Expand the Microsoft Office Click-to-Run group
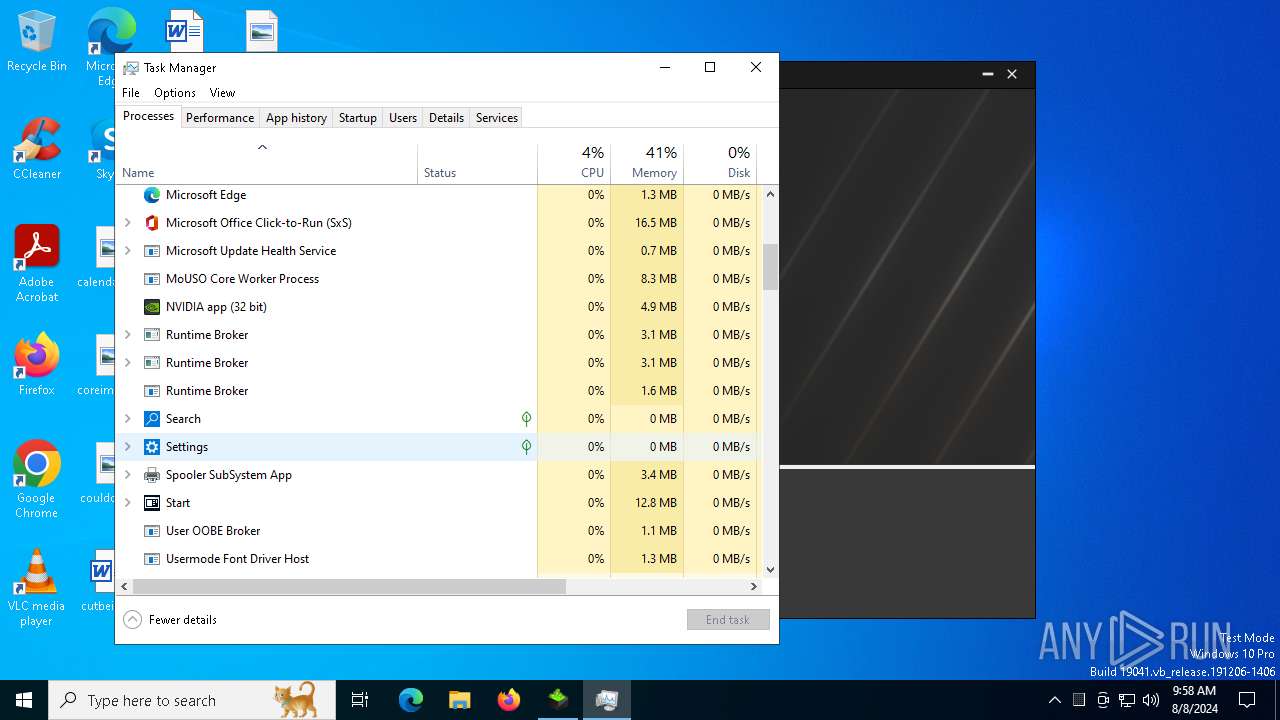The height and width of the screenshot is (720, 1280). 127,223
